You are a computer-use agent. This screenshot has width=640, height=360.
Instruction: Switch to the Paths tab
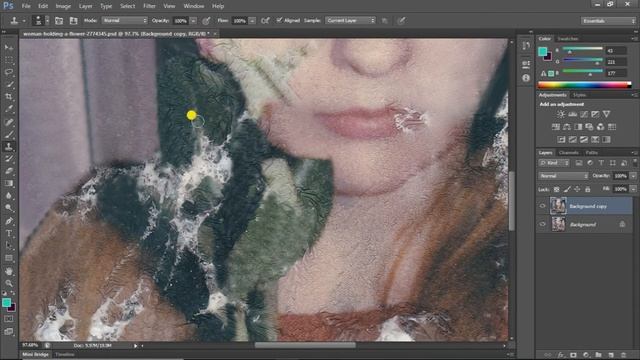pos(591,153)
